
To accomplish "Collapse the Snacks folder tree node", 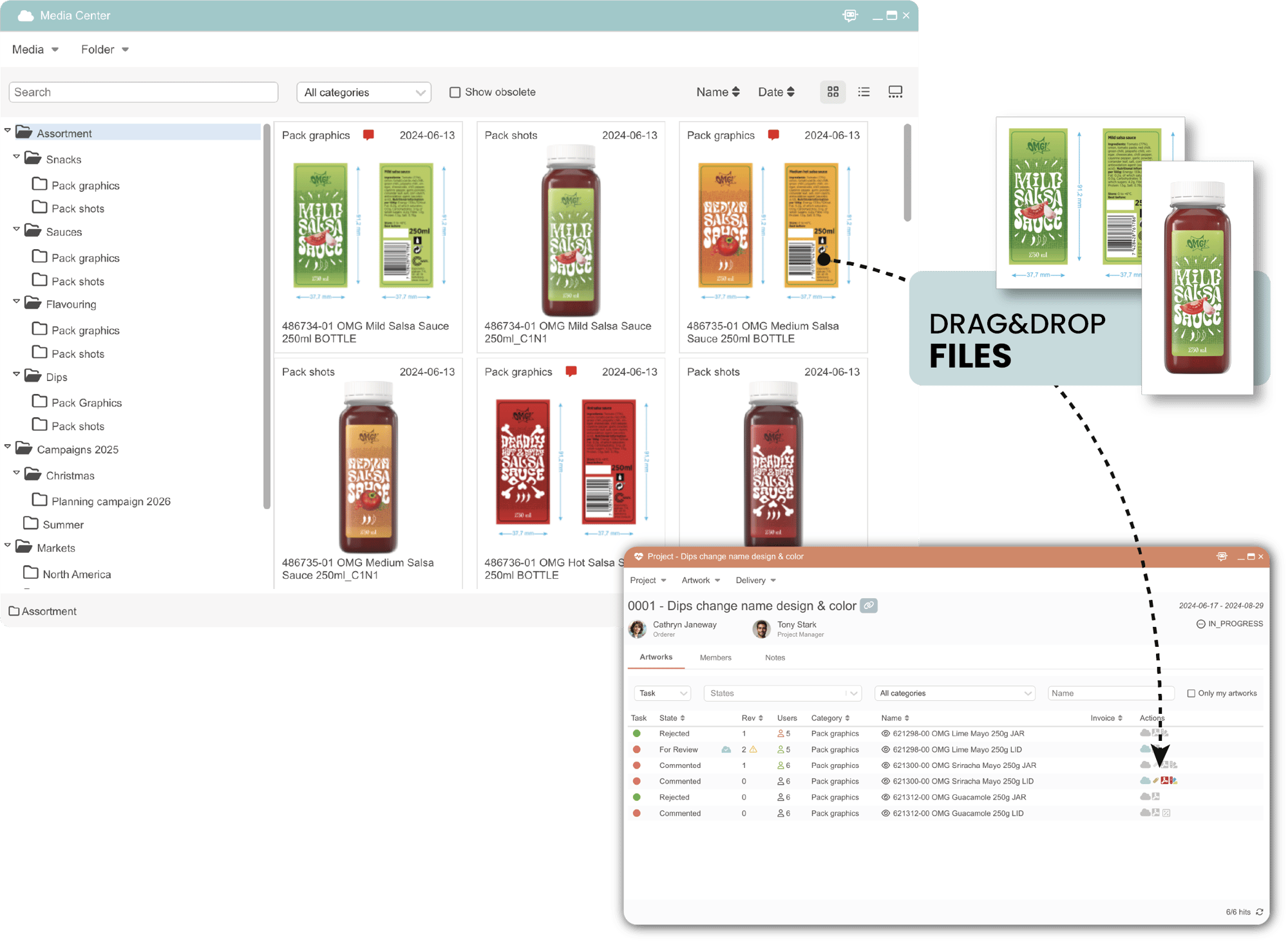I will point(16,156).
